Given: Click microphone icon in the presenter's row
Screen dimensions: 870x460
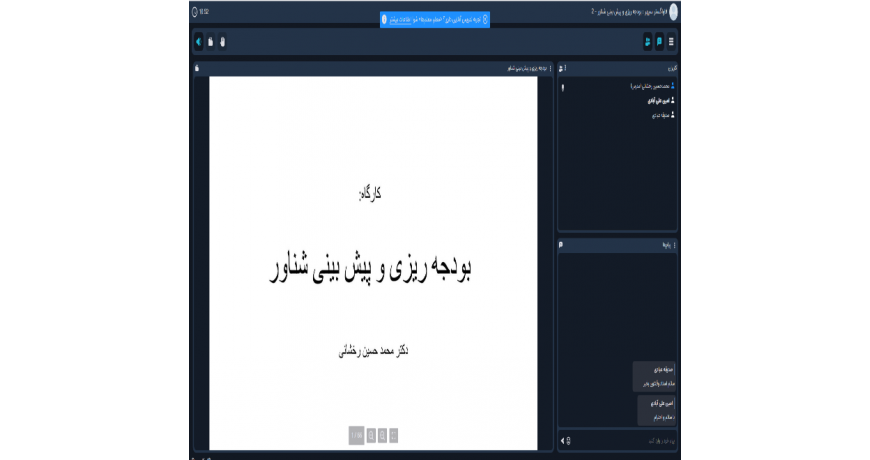Looking at the screenshot, I should coord(563,88).
